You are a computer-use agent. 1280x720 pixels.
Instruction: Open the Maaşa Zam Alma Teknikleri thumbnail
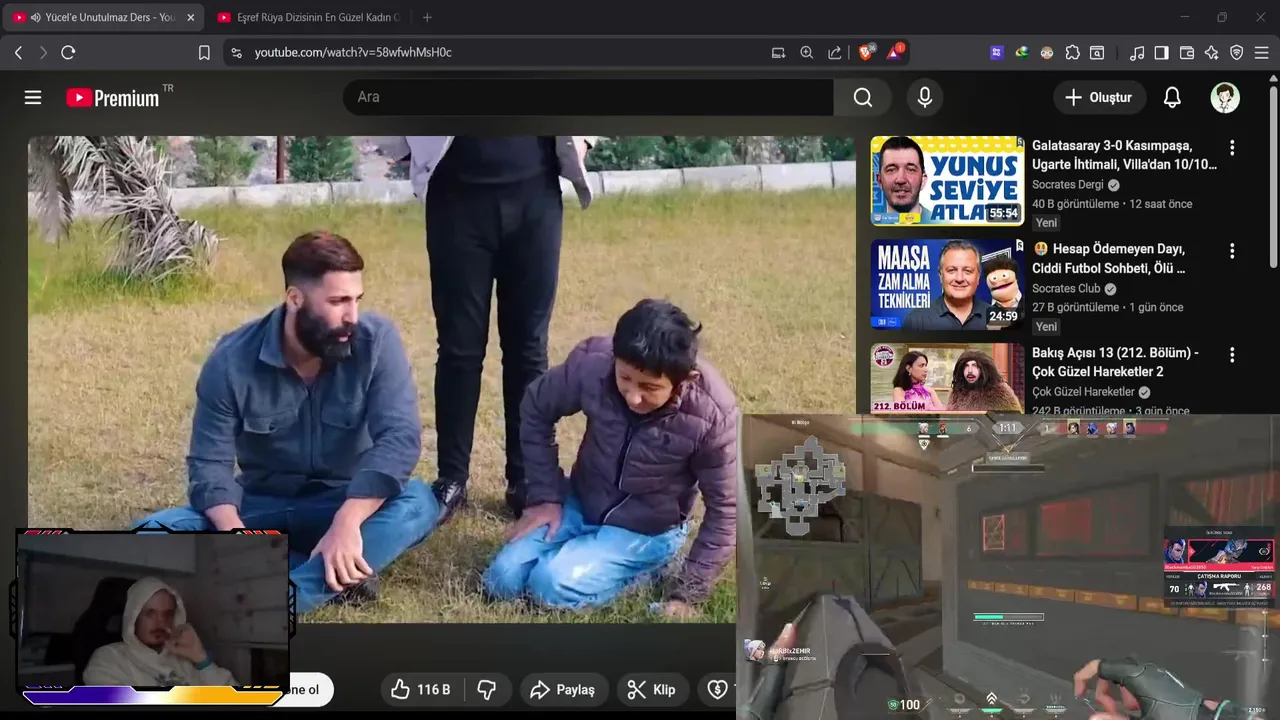tap(947, 284)
